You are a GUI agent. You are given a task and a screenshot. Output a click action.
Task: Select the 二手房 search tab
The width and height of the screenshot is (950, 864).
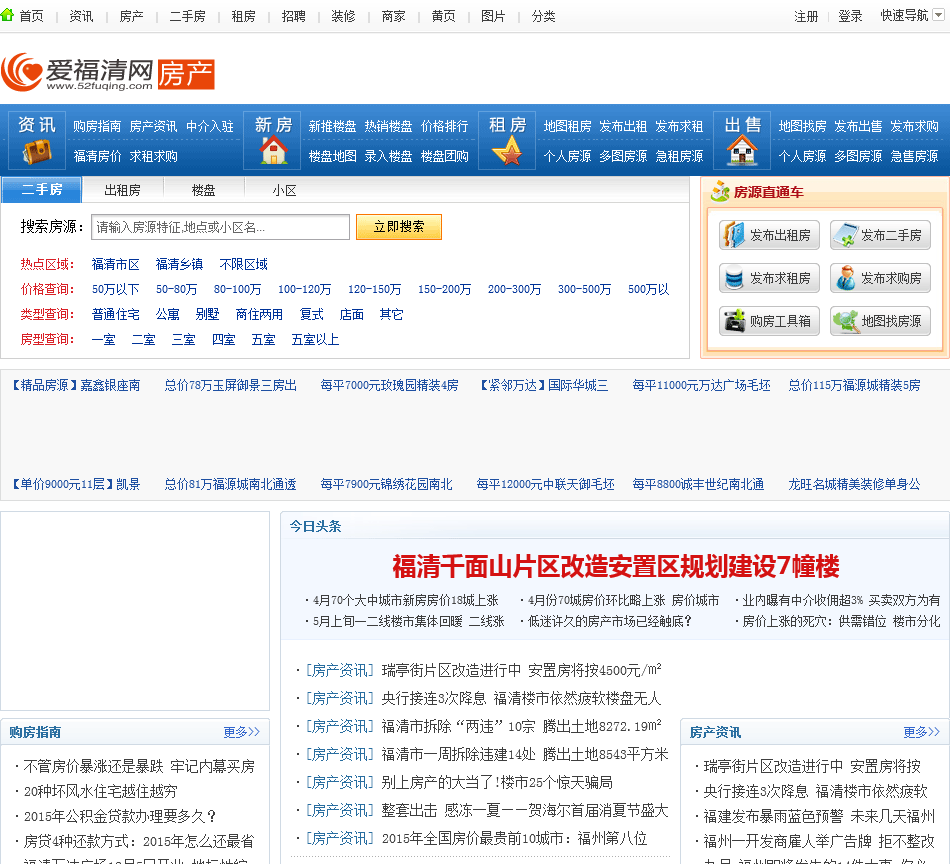pyautogui.click(x=42, y=190)
